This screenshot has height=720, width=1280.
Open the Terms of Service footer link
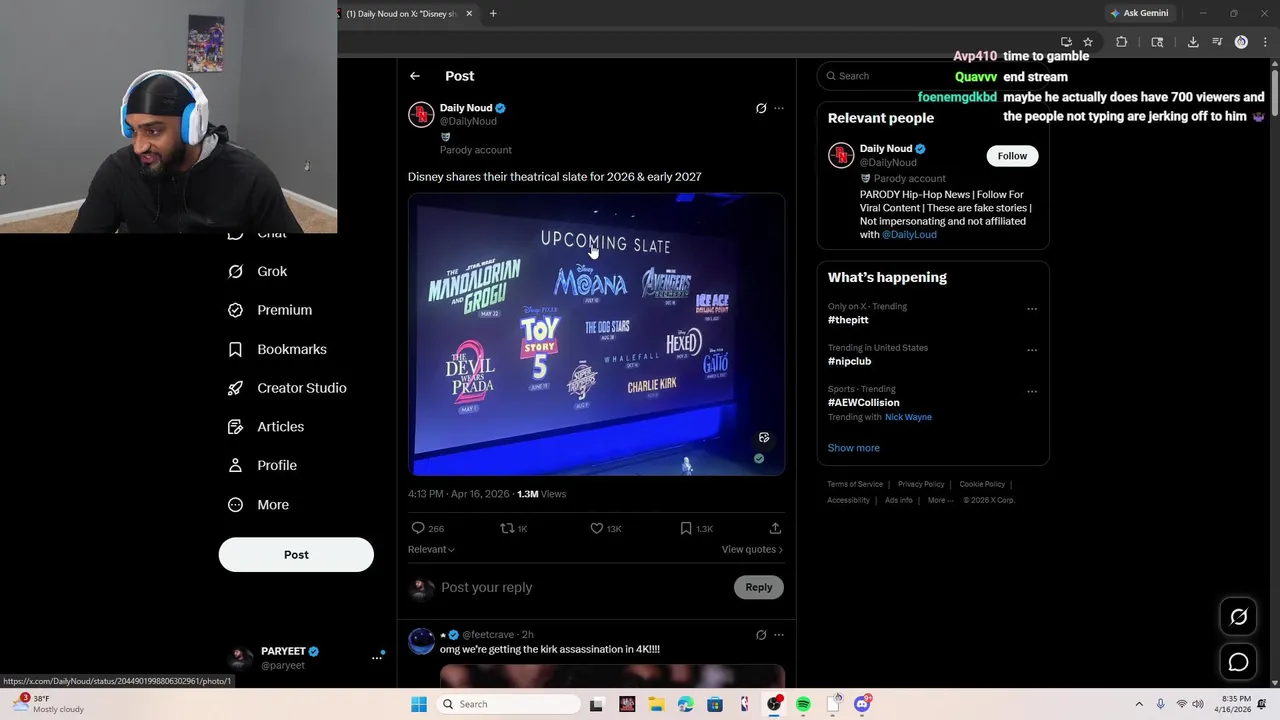pyautogui.click(x=855, y=484)
